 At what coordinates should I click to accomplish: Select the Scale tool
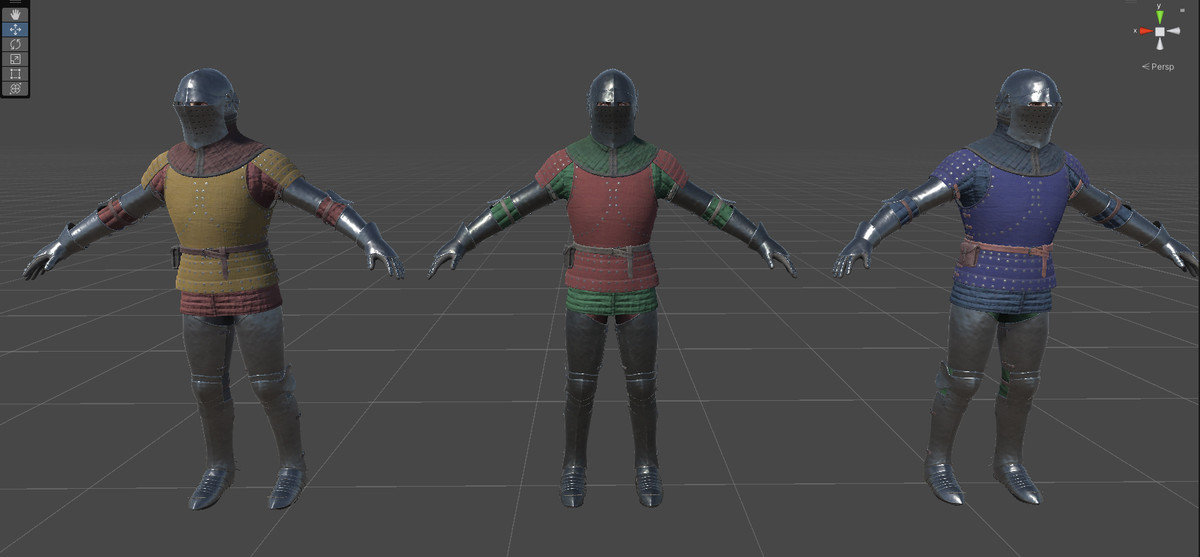[x=15, y=59]
